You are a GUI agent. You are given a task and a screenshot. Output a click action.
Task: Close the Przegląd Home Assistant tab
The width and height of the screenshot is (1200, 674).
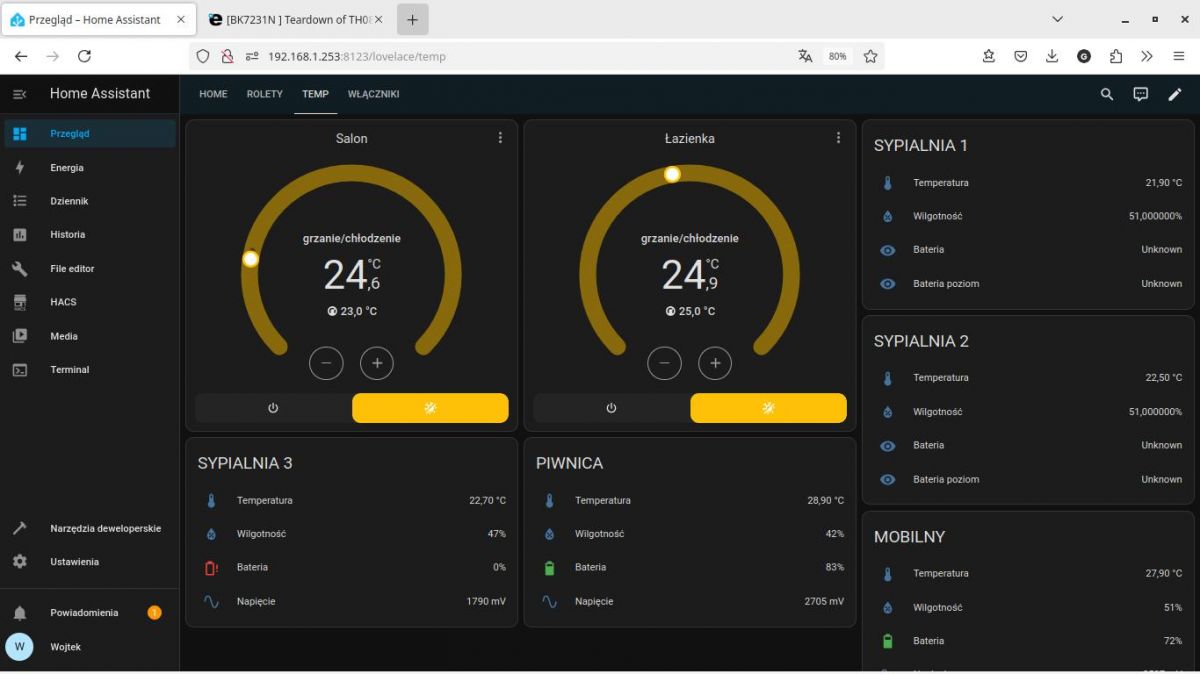click(179, 20)
